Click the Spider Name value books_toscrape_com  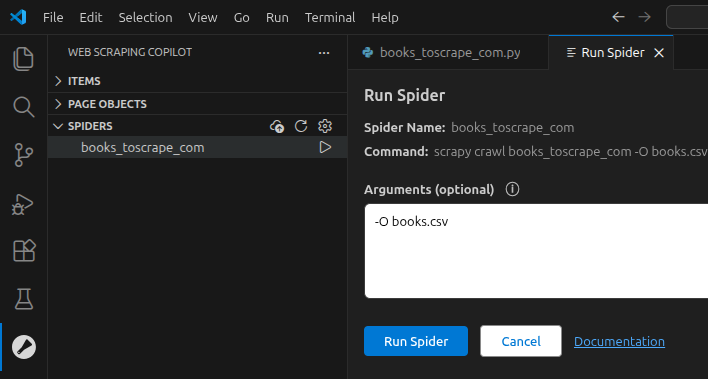point(512,128)
